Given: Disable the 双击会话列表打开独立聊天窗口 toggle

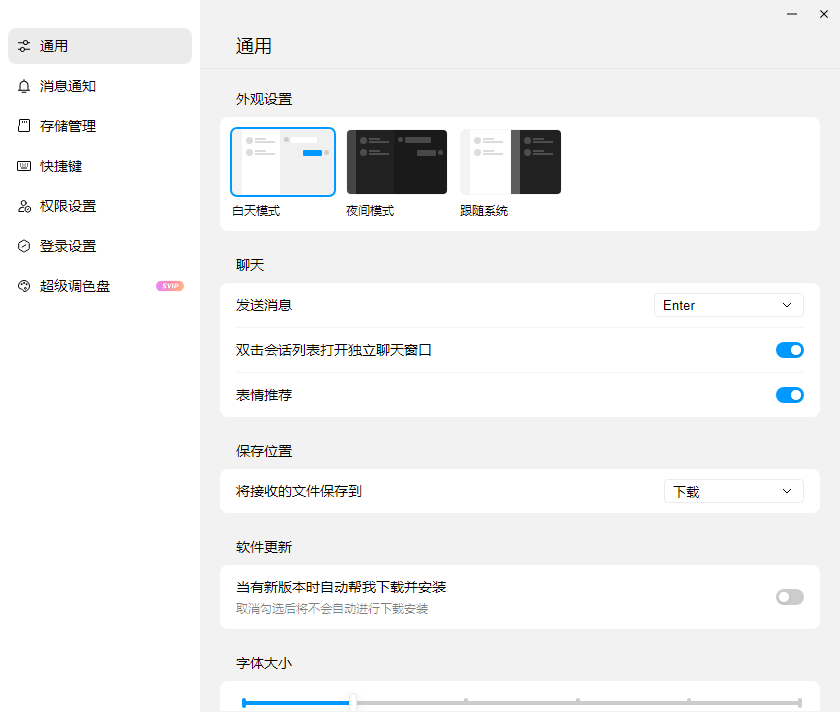Looking at the screenshot, I should [x=790, y=350].
